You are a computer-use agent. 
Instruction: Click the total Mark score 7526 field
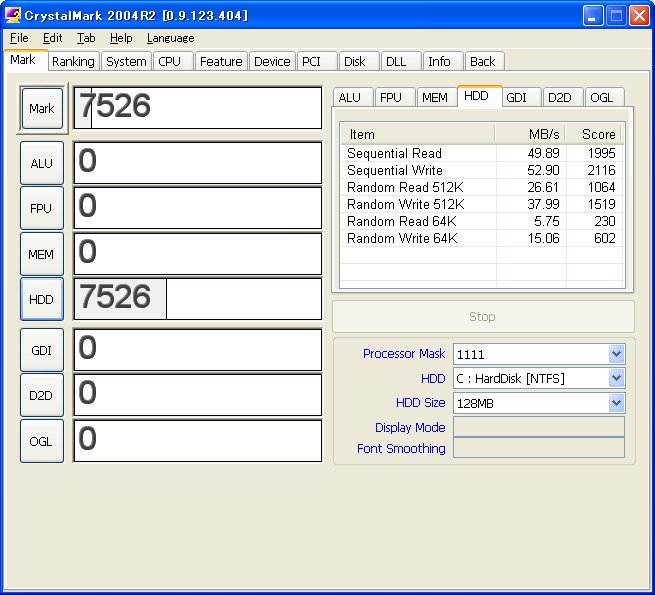click(198, 108)
